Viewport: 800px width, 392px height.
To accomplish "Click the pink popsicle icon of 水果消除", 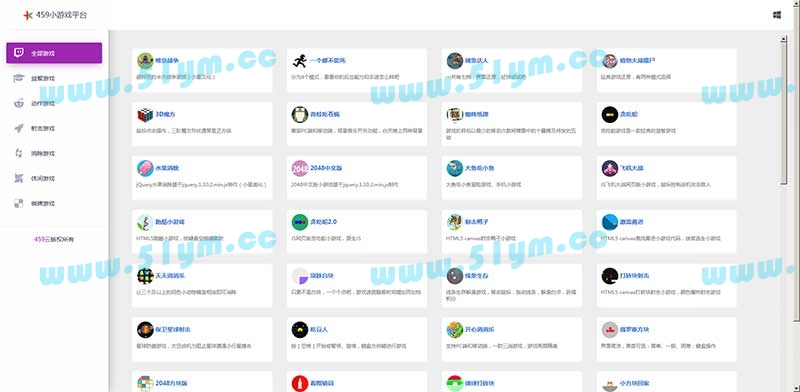I will click(x=145, y=168).
